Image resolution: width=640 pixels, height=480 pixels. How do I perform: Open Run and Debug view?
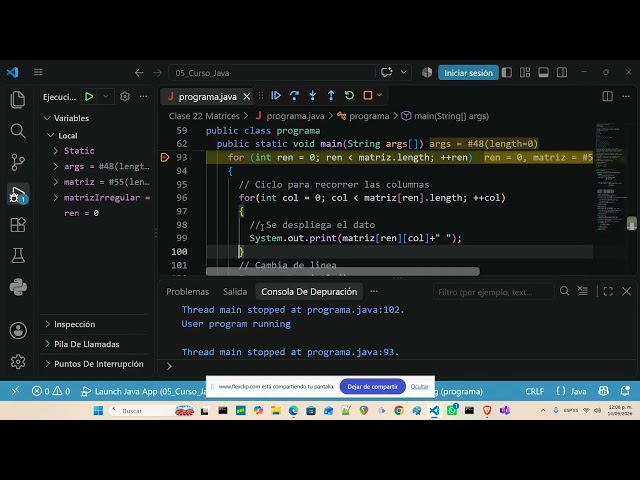[18, 193]
